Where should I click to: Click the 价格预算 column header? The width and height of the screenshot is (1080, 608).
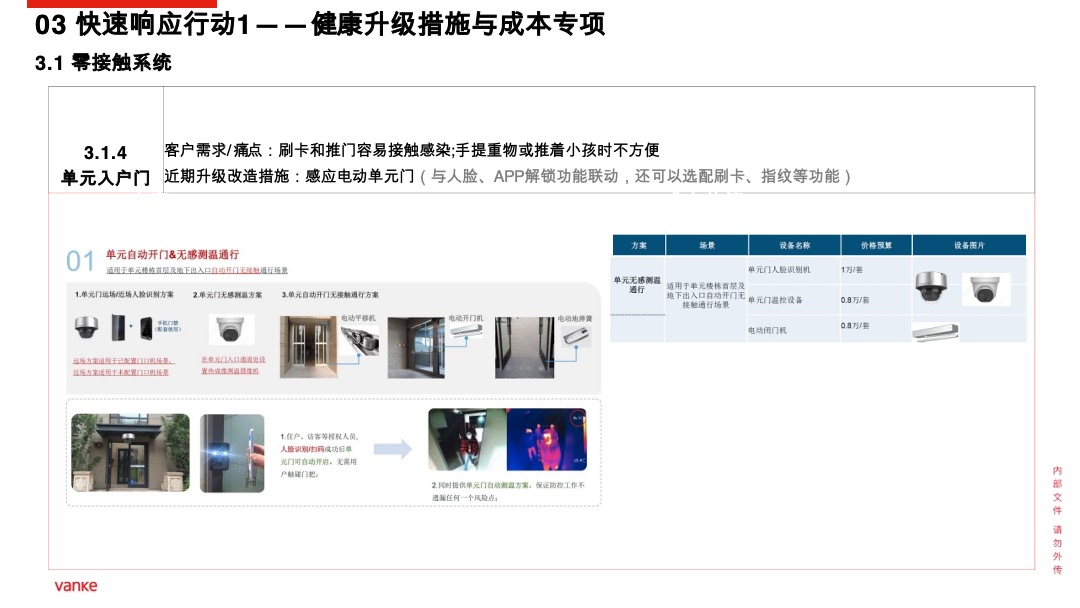(876, 246)
